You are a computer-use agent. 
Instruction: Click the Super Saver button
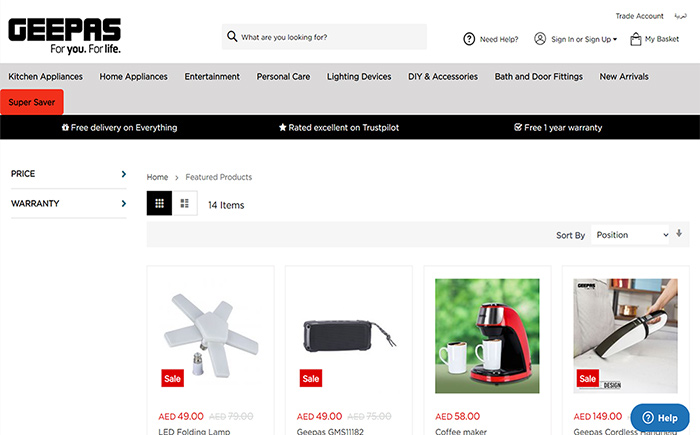(32, 102)
